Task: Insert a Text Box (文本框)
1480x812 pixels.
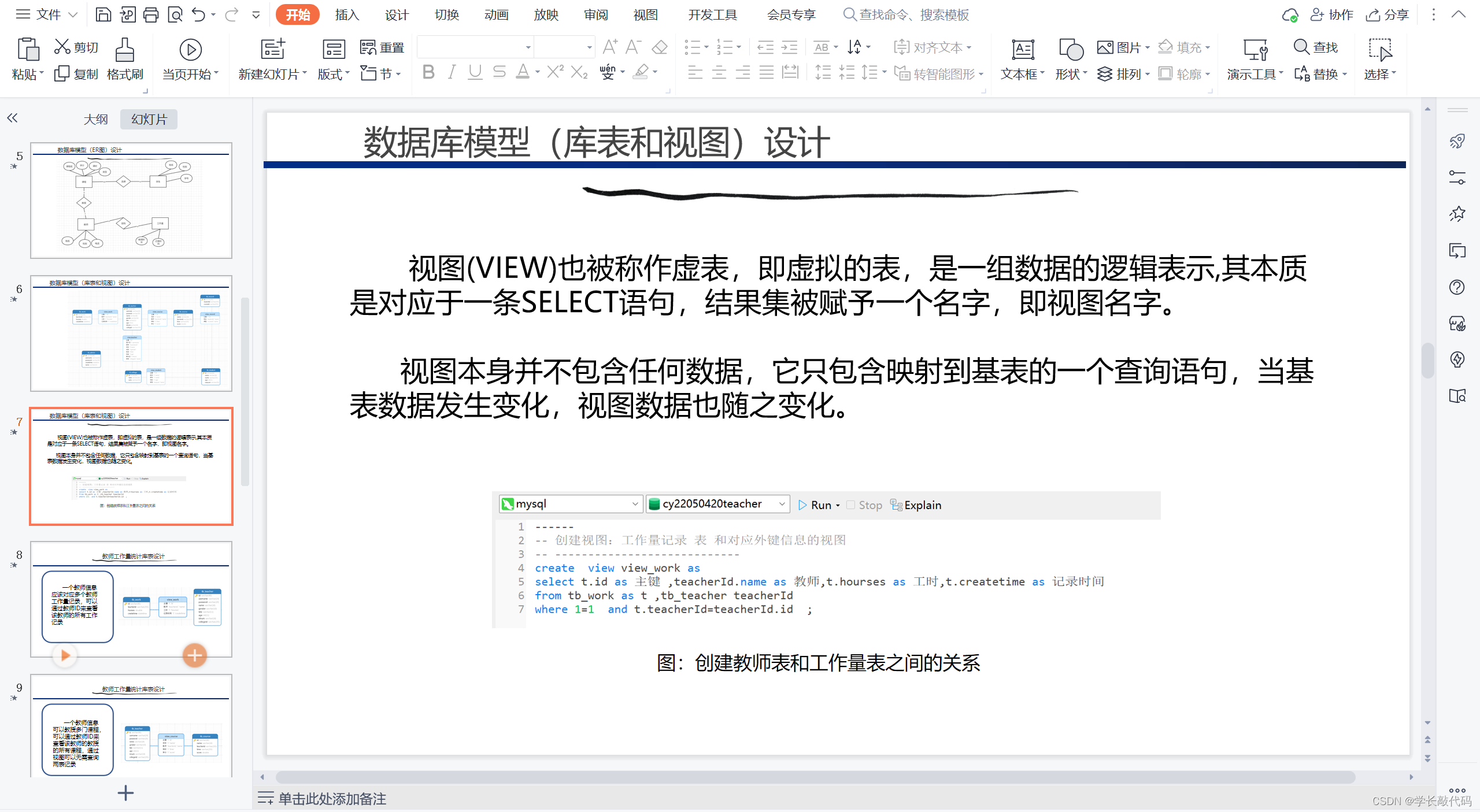Action: pyautogui.click(x=1022, y=51)
